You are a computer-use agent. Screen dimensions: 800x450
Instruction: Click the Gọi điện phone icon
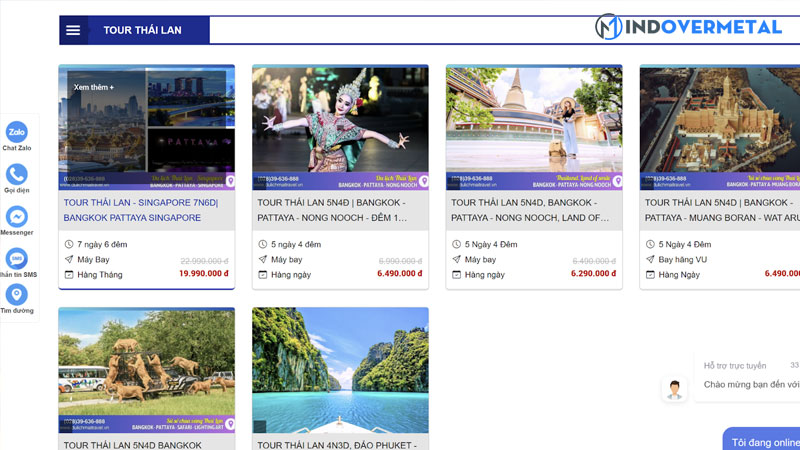(17, 174)
